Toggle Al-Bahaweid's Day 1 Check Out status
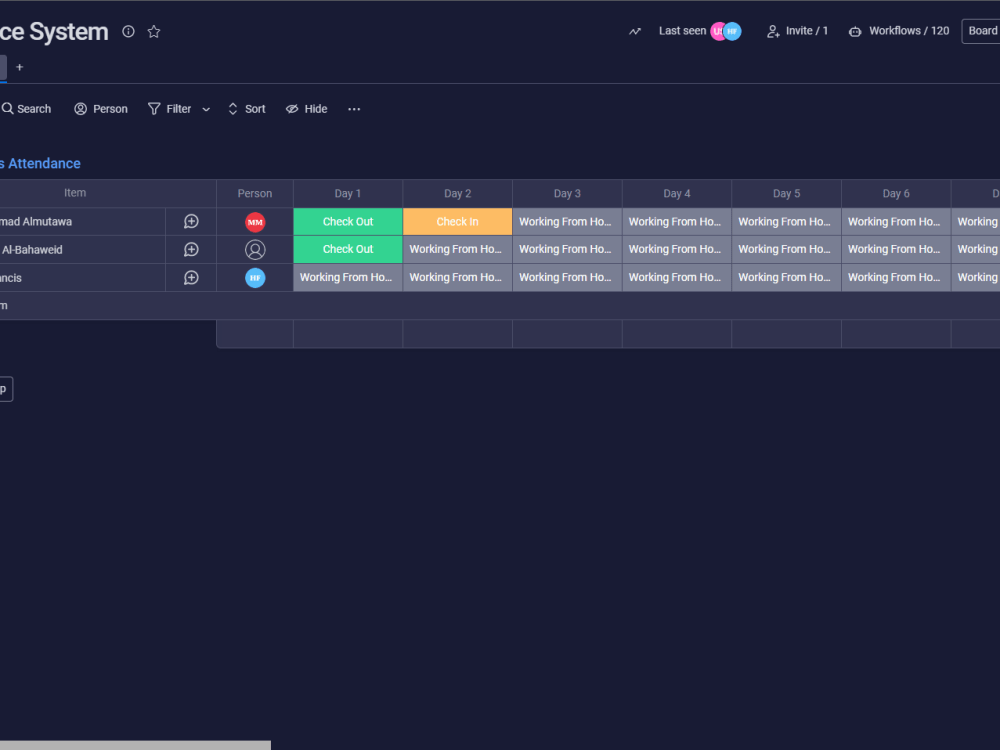The image size is (1000, 750). 347,249
